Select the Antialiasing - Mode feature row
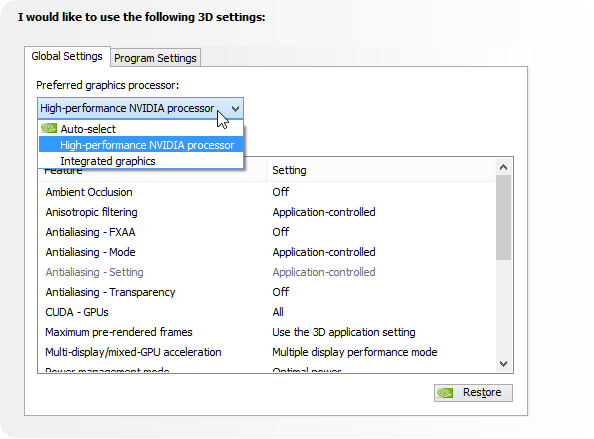 [x=266, y=252]
